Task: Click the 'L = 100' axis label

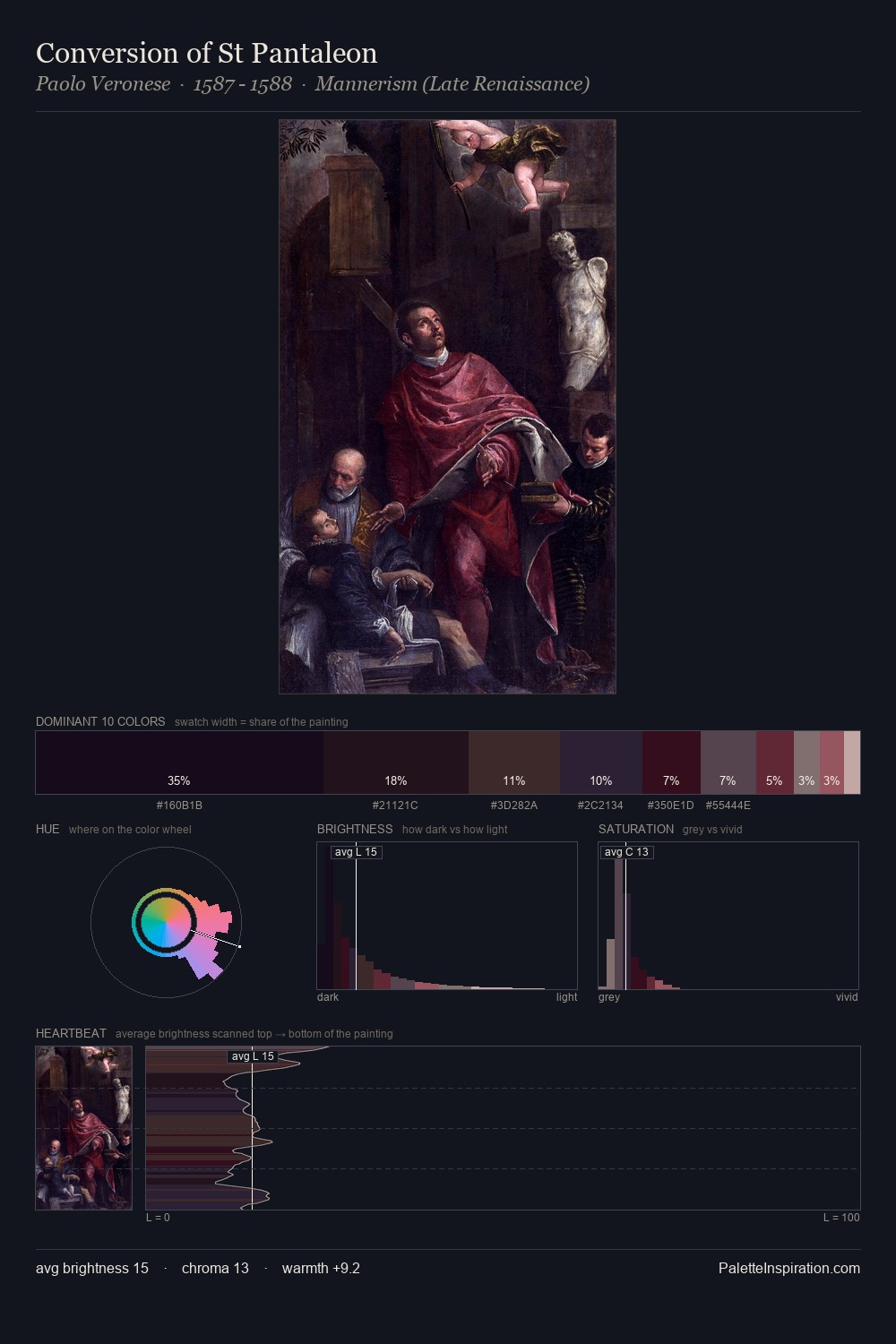Action: tap(841, 1218)
